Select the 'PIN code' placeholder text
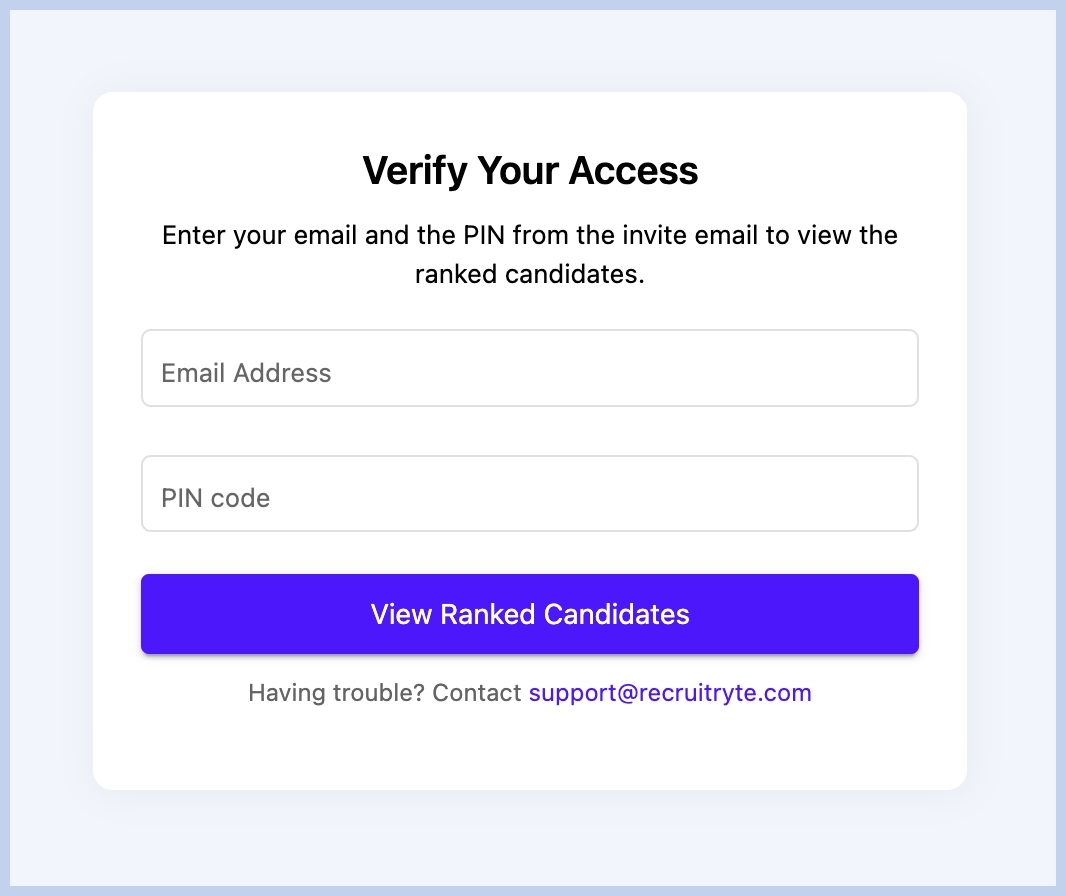 pyautogui.click(x=216, y=498)
